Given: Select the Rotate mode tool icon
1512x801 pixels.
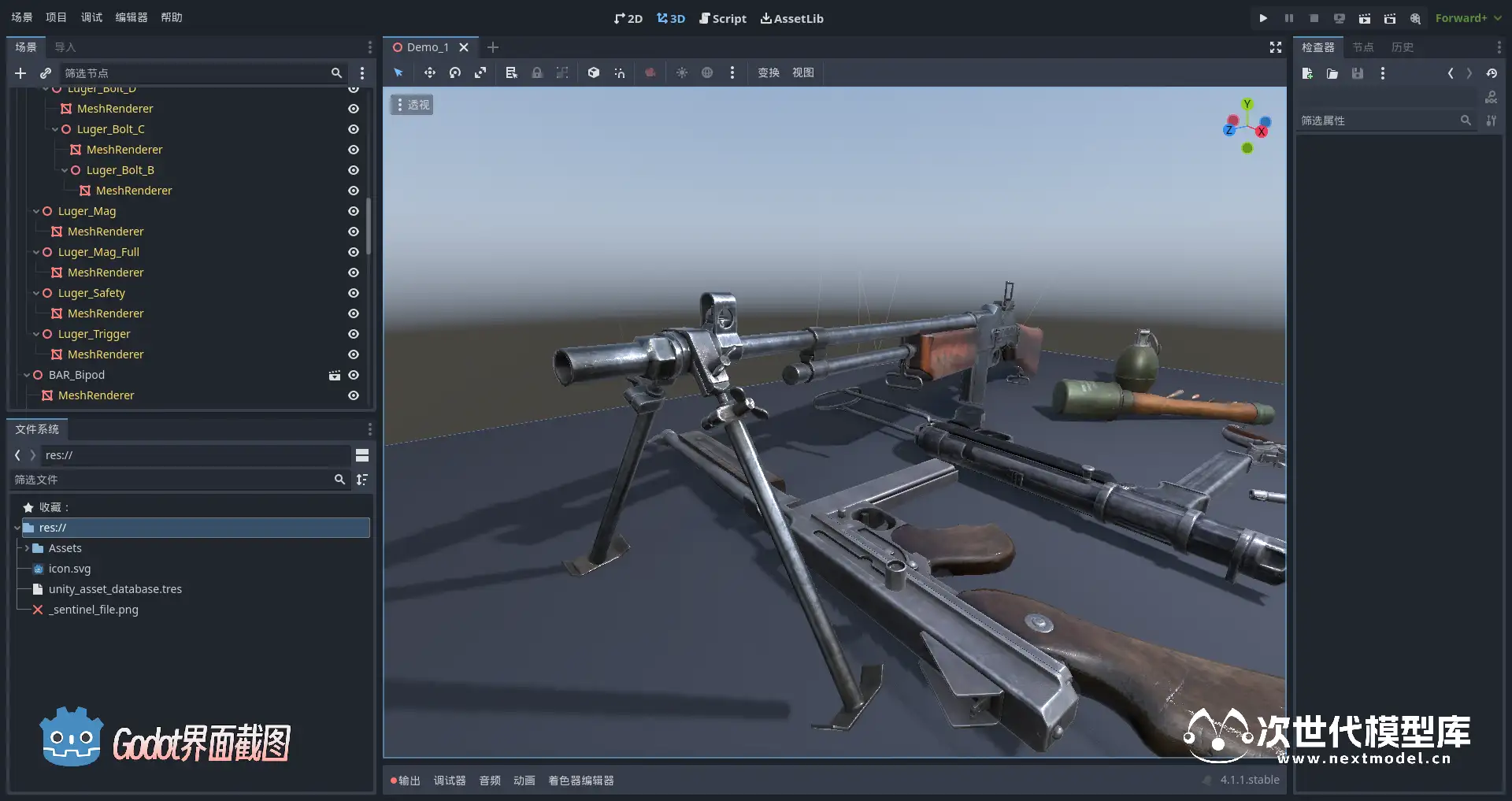Looking at the screenshot, I should pyautogui.click(x=454, y=72).
